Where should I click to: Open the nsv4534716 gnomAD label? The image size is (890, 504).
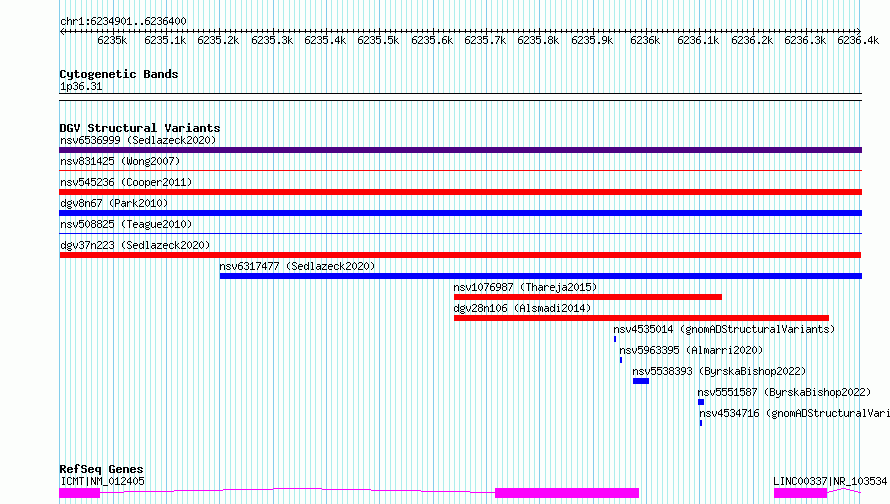pos(794,413)
